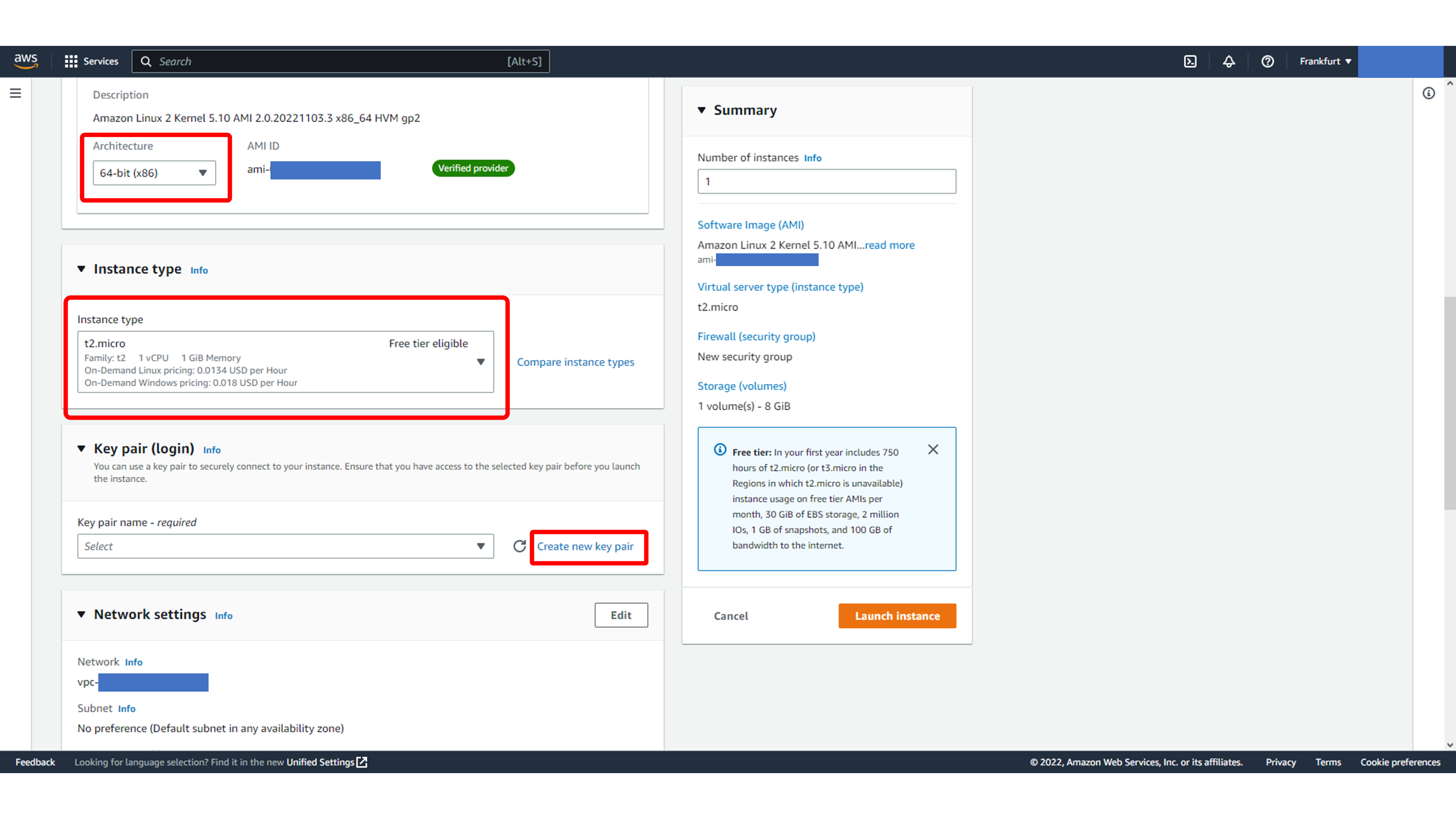Viewport: 1456px width, 819px height.
Task: Click the search magnifier icon
Action: (x=146, y=61)
